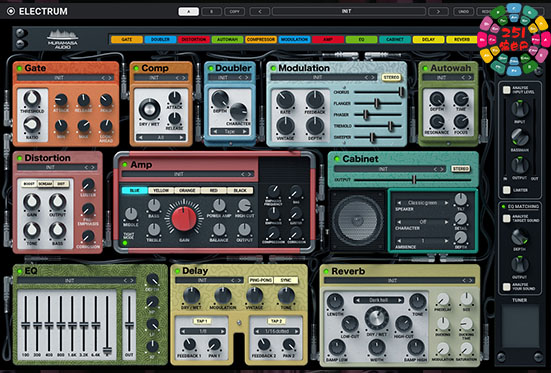
Task: Select the Yellow amp channel
Action: [x=161, y=191]
